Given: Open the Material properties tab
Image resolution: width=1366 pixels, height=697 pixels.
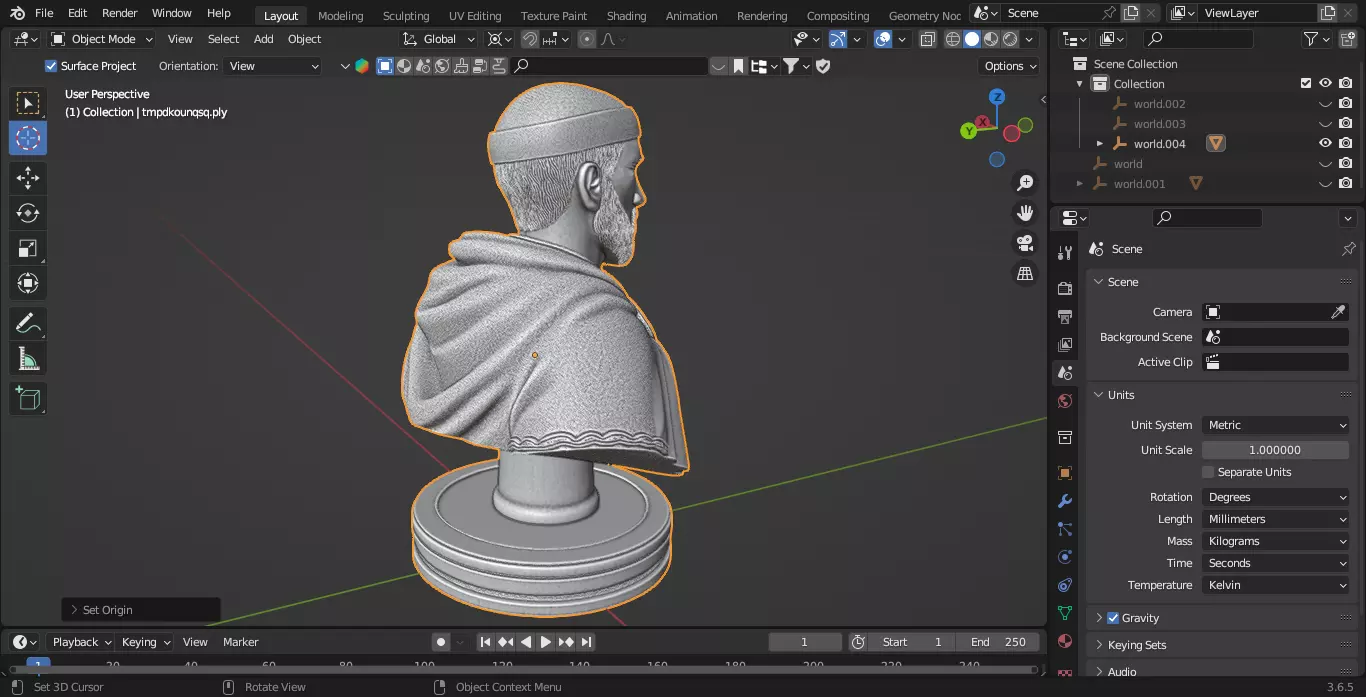Looking at the screenshot, I should 1065,641.
